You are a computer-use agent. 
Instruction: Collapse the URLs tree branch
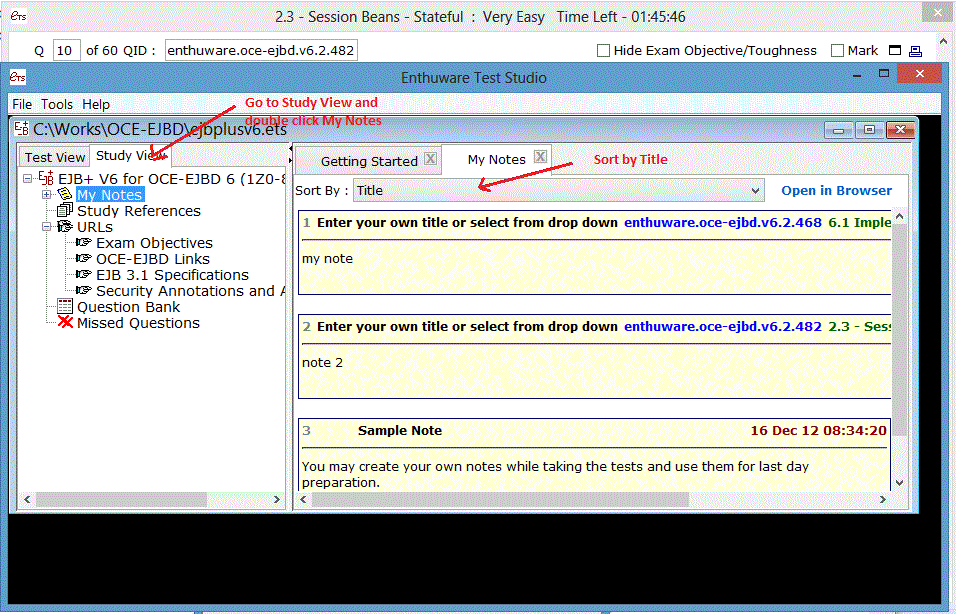point(46,226)
